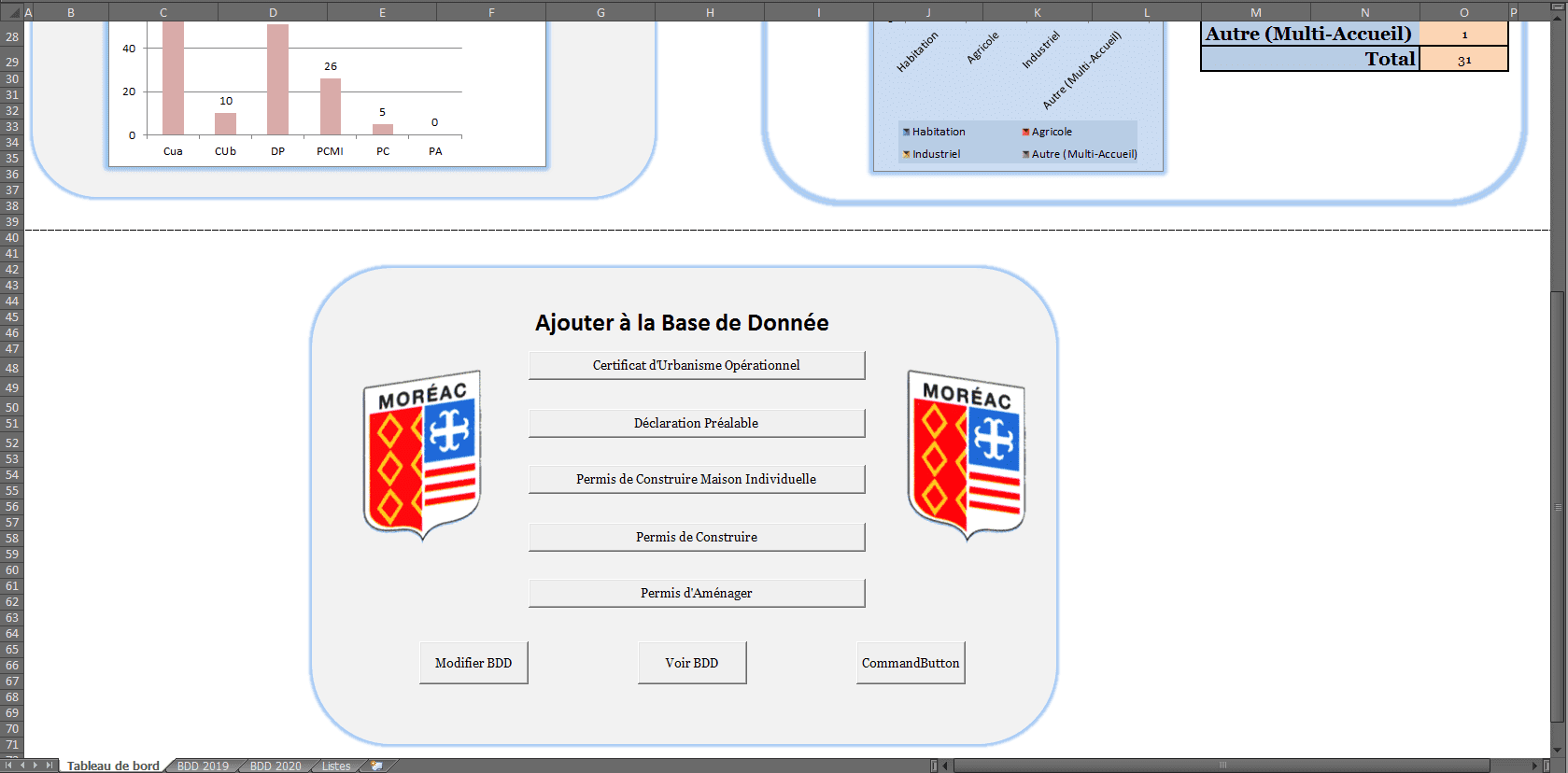Click the '26' data label above PCMI
1568x773 pixels.
tap(331, 66)
